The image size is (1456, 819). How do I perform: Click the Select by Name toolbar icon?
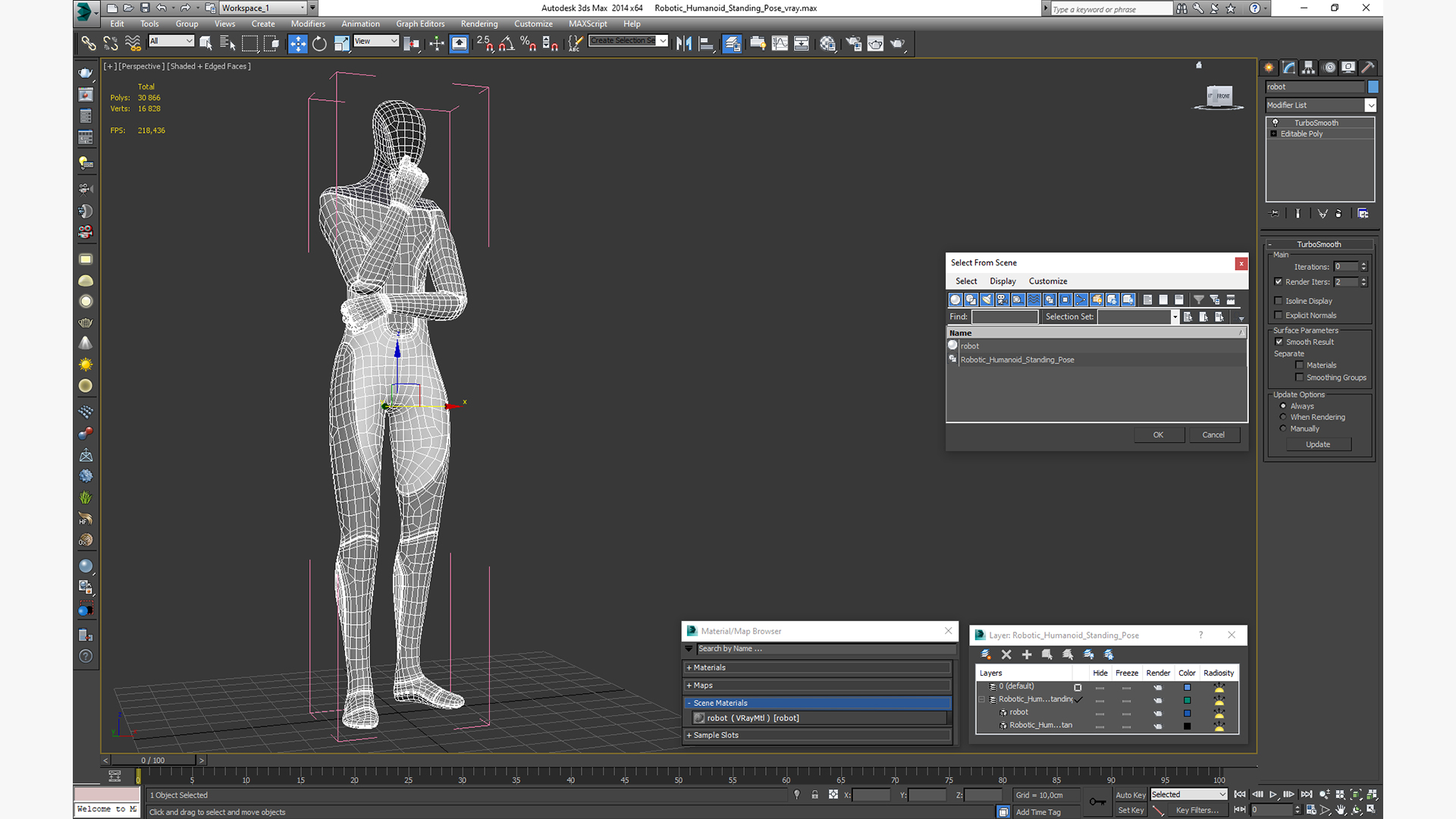pyautogui.click(x=227, y=44)
